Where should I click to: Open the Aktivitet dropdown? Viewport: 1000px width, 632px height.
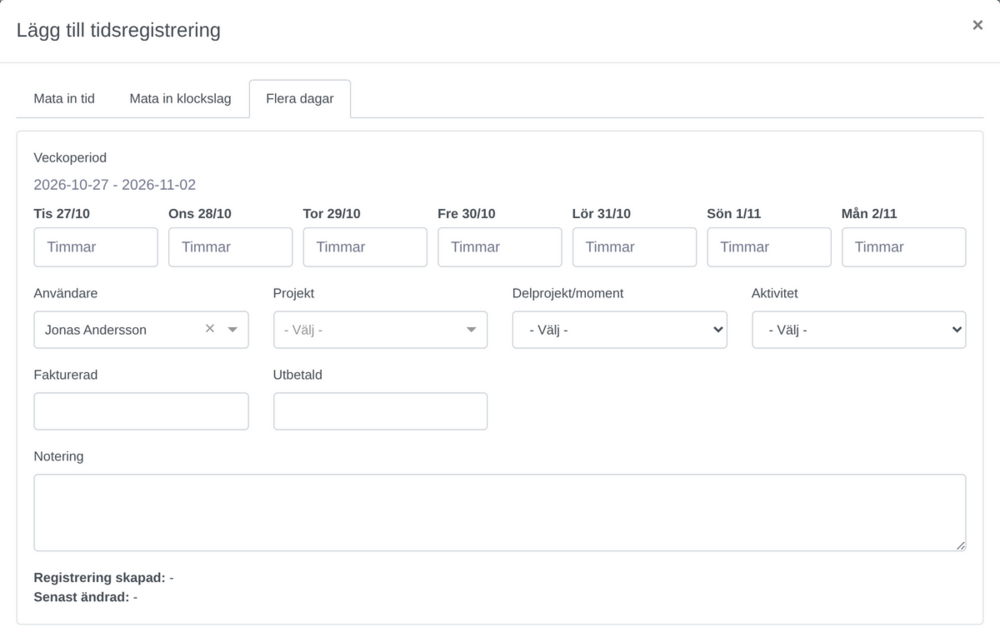tap(858, 330)
